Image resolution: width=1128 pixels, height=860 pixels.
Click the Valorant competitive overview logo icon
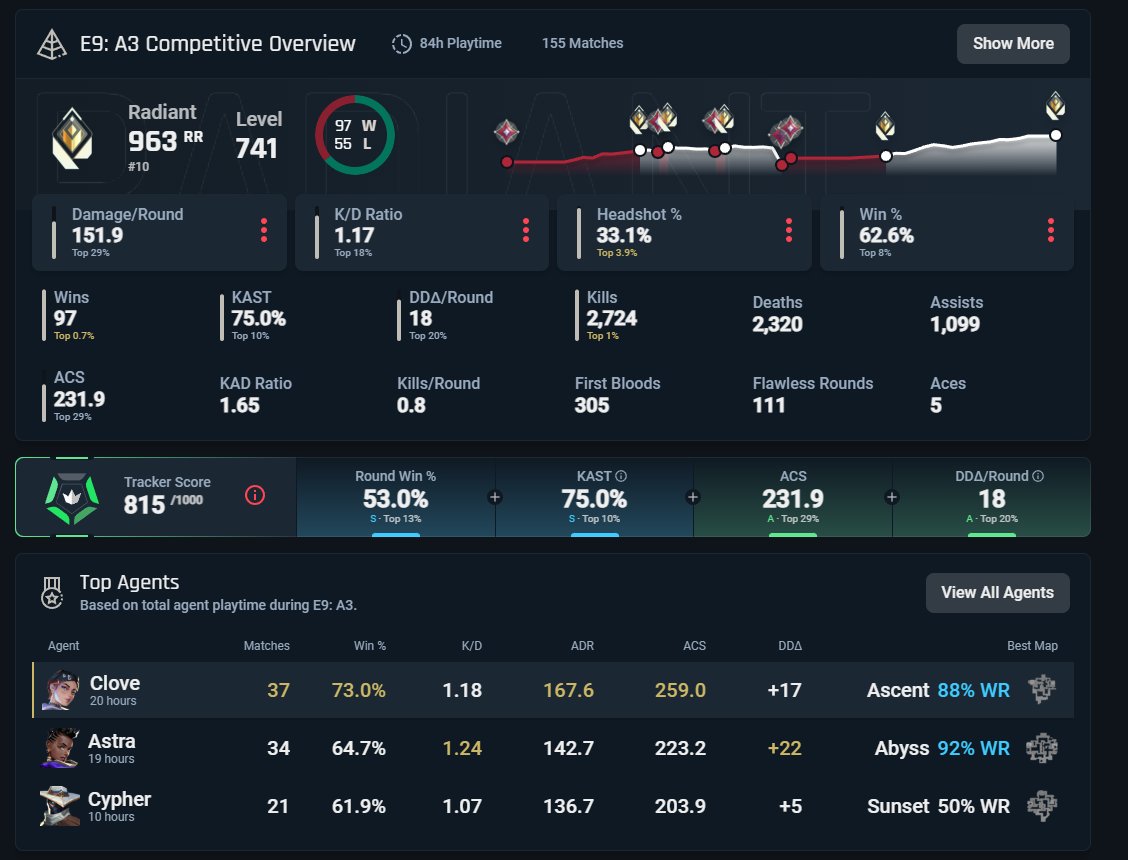click(x=52, y=44)
